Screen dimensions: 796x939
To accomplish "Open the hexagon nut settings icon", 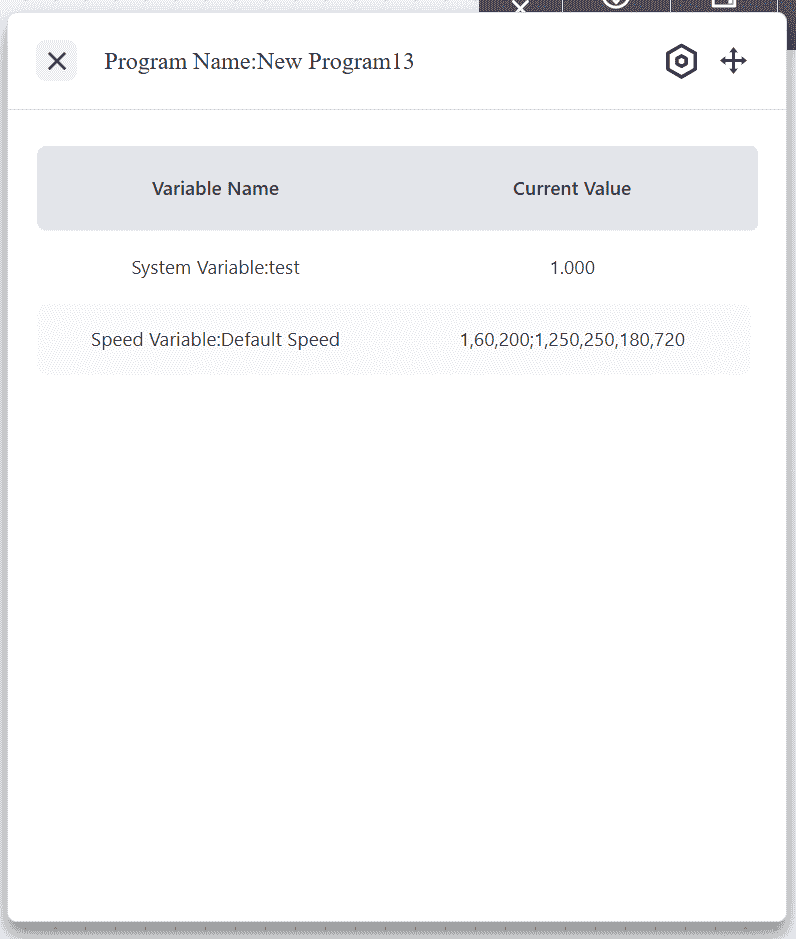I will pos(681,61).
